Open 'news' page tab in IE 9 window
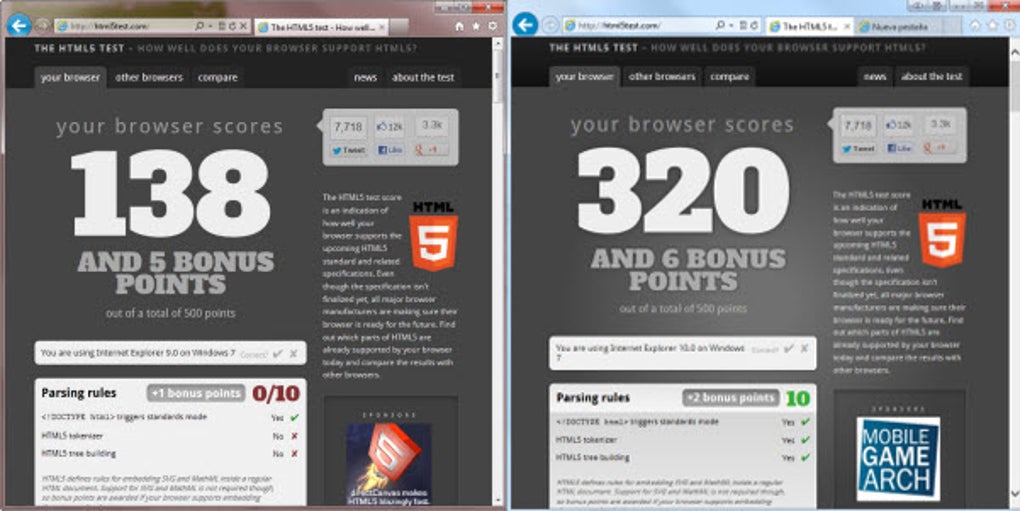Screen dimensions: 1020x511 366,77
